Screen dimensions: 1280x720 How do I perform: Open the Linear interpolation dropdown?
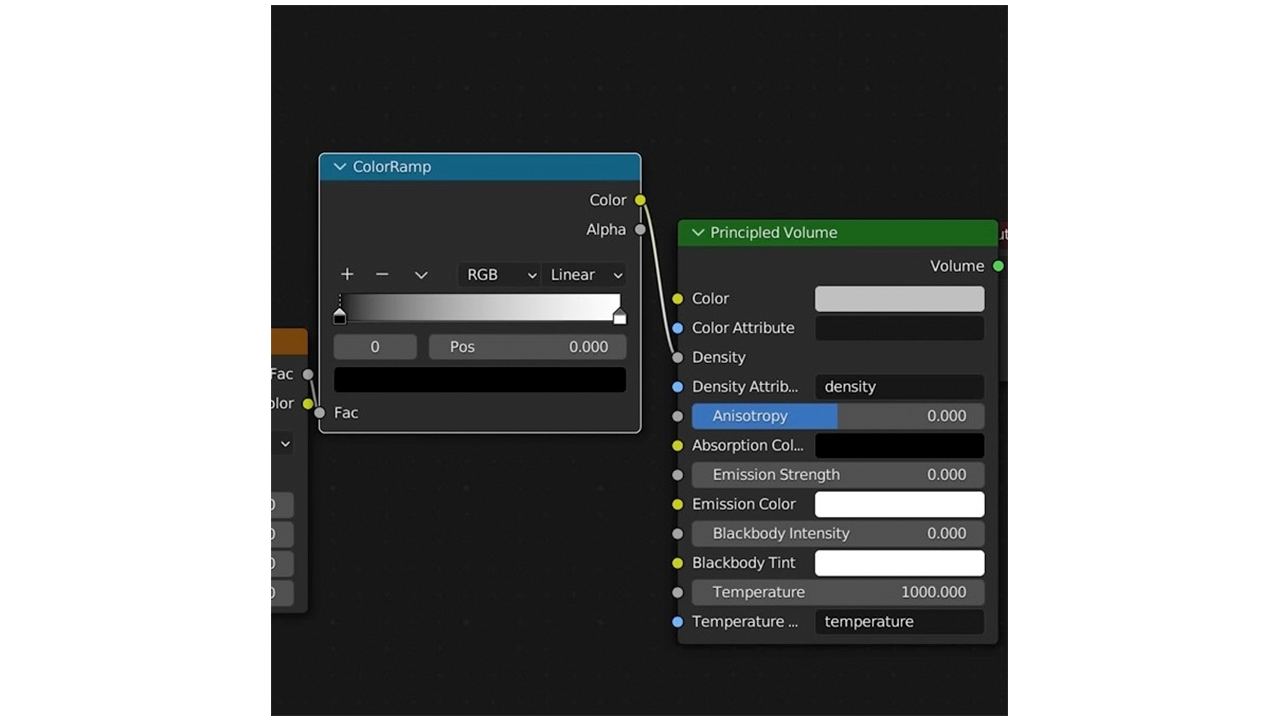(584, 275)
